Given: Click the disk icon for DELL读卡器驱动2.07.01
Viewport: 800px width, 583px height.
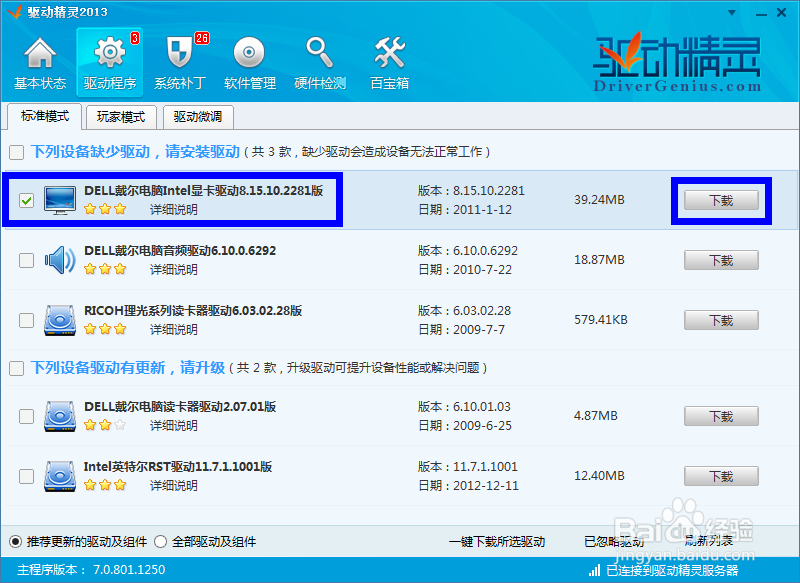Looking at the screenshot, I should pos(60,416).
